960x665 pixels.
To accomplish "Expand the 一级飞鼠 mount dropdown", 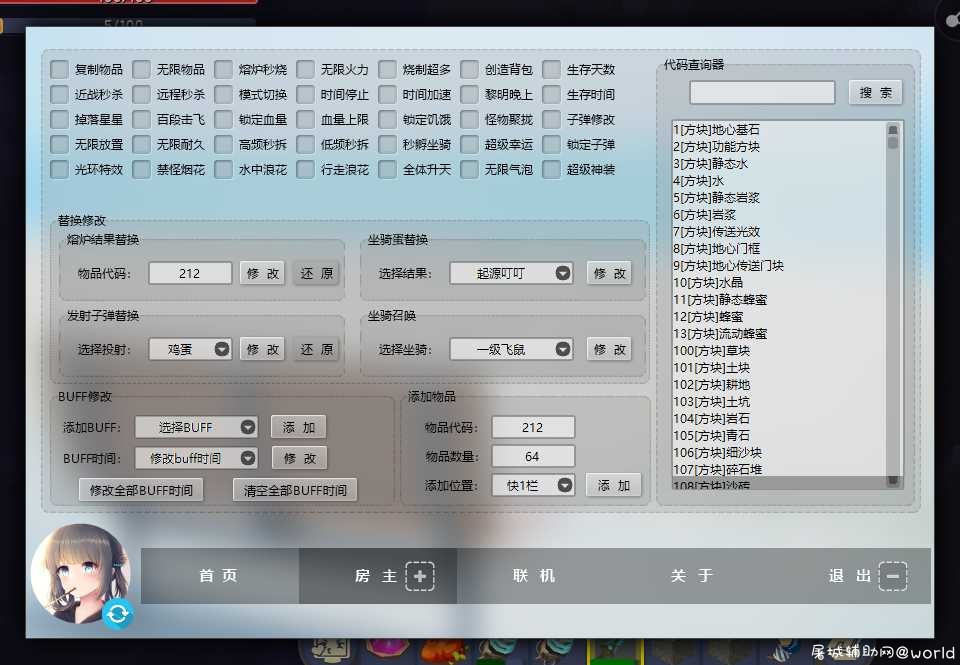I will pyautogui.click(x=511, y=349).
